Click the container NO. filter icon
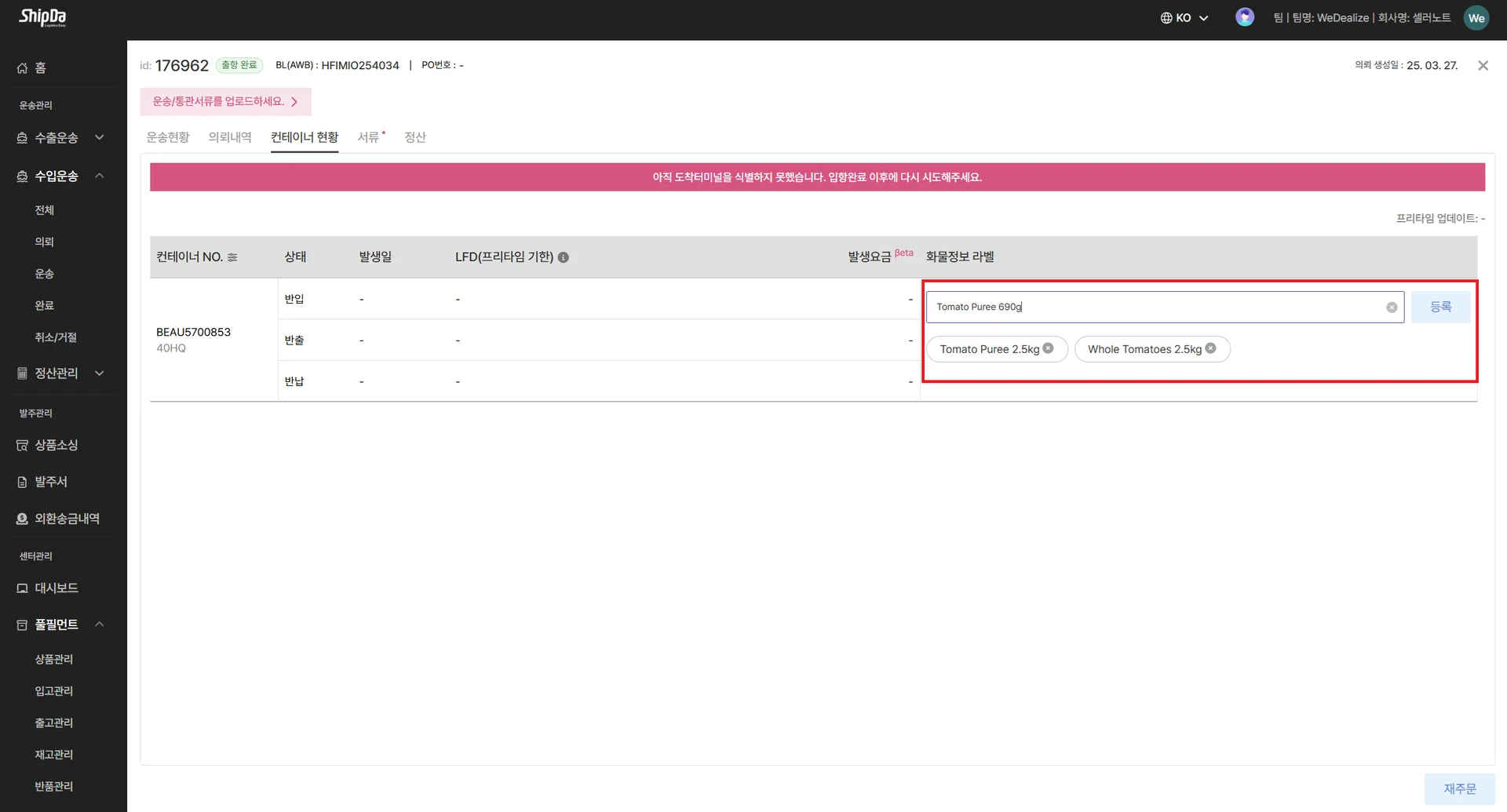 [232, 257]
